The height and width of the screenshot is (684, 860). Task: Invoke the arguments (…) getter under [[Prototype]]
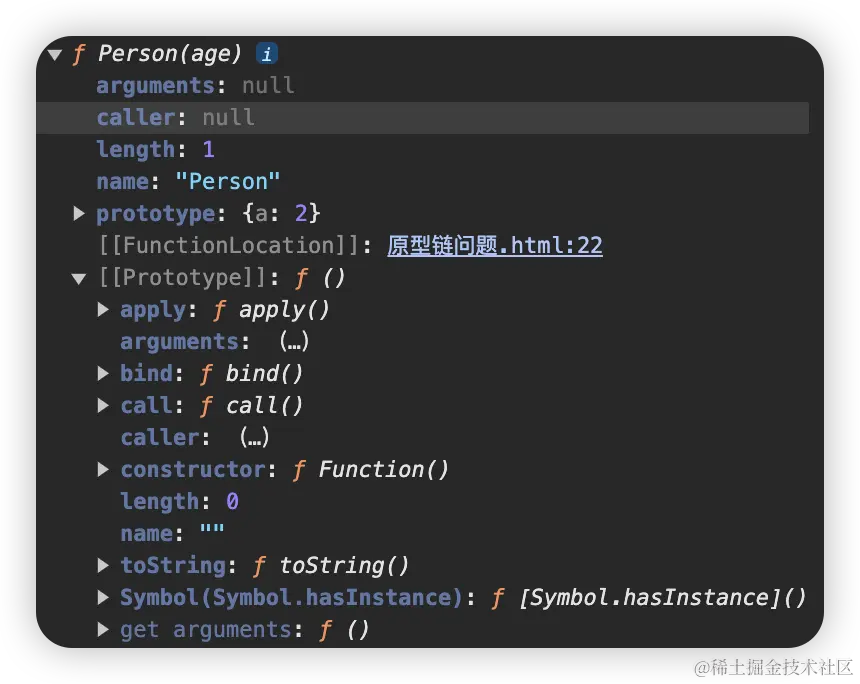[294, 342]
